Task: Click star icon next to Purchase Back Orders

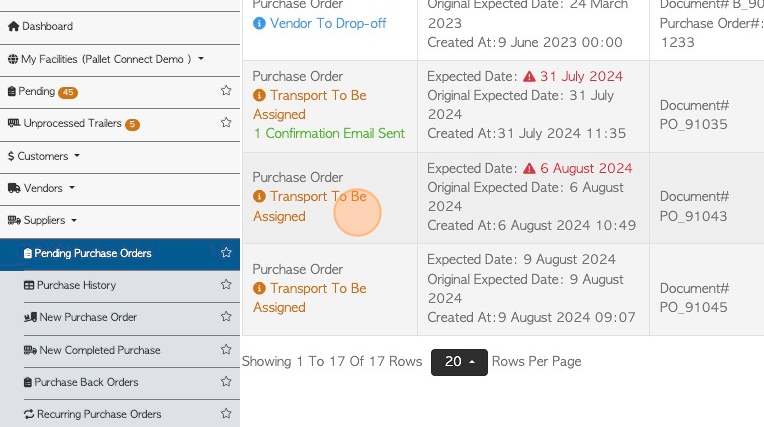Action: [x=226, y=382]
